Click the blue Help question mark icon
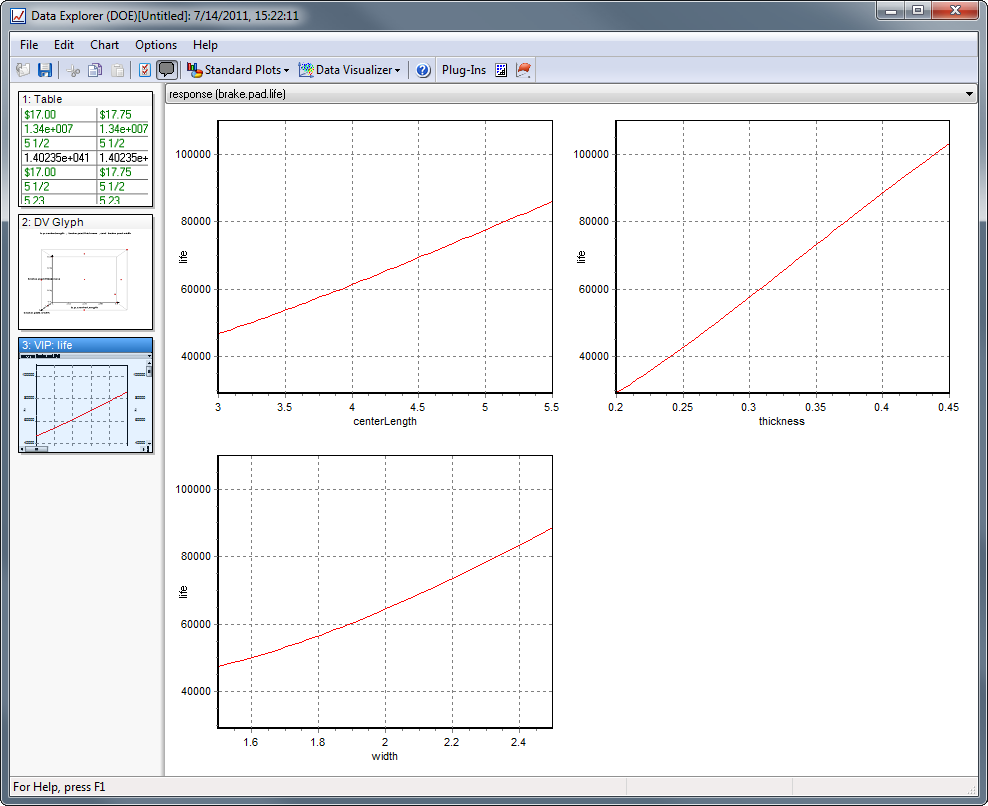 (x=423, y=70)
